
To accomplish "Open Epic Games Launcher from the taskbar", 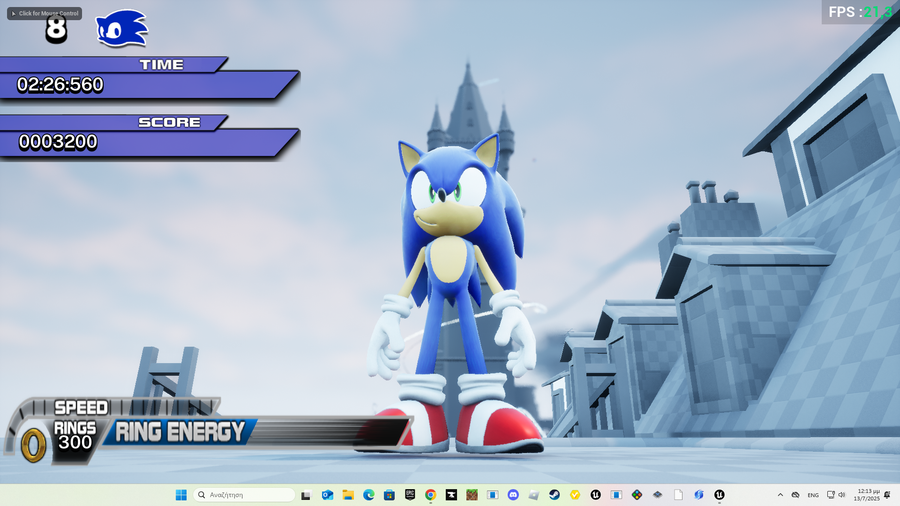I will point(410,495).
